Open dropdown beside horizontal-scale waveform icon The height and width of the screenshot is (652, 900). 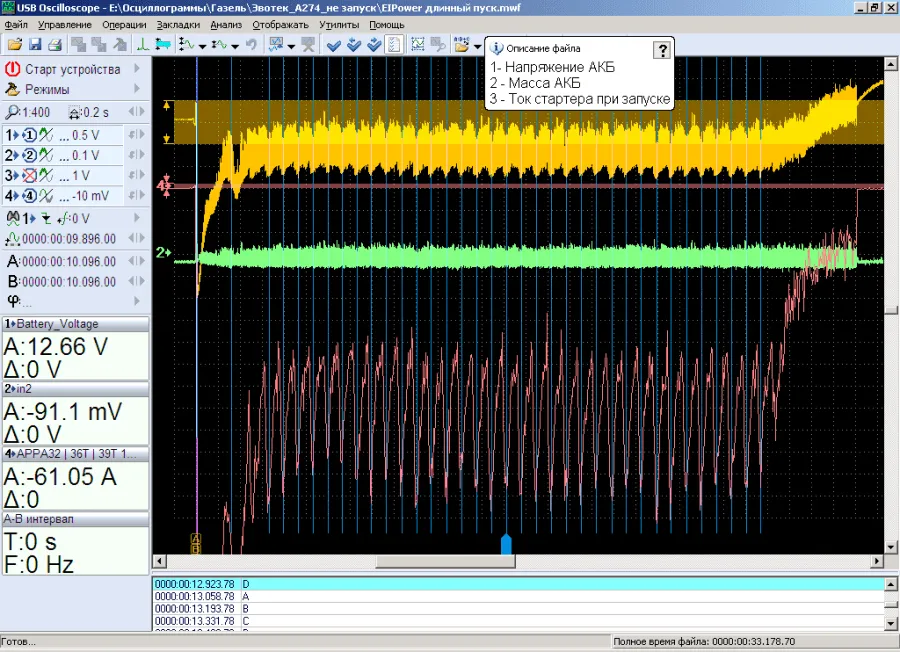[235, 46]
